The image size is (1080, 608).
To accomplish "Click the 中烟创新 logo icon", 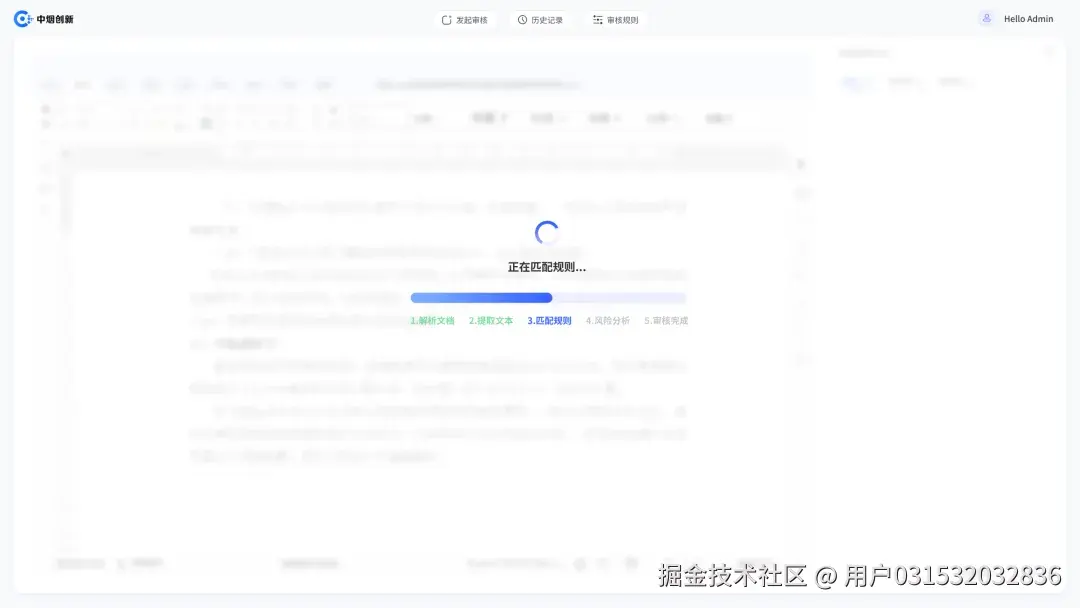I will (x=22, y=18).
